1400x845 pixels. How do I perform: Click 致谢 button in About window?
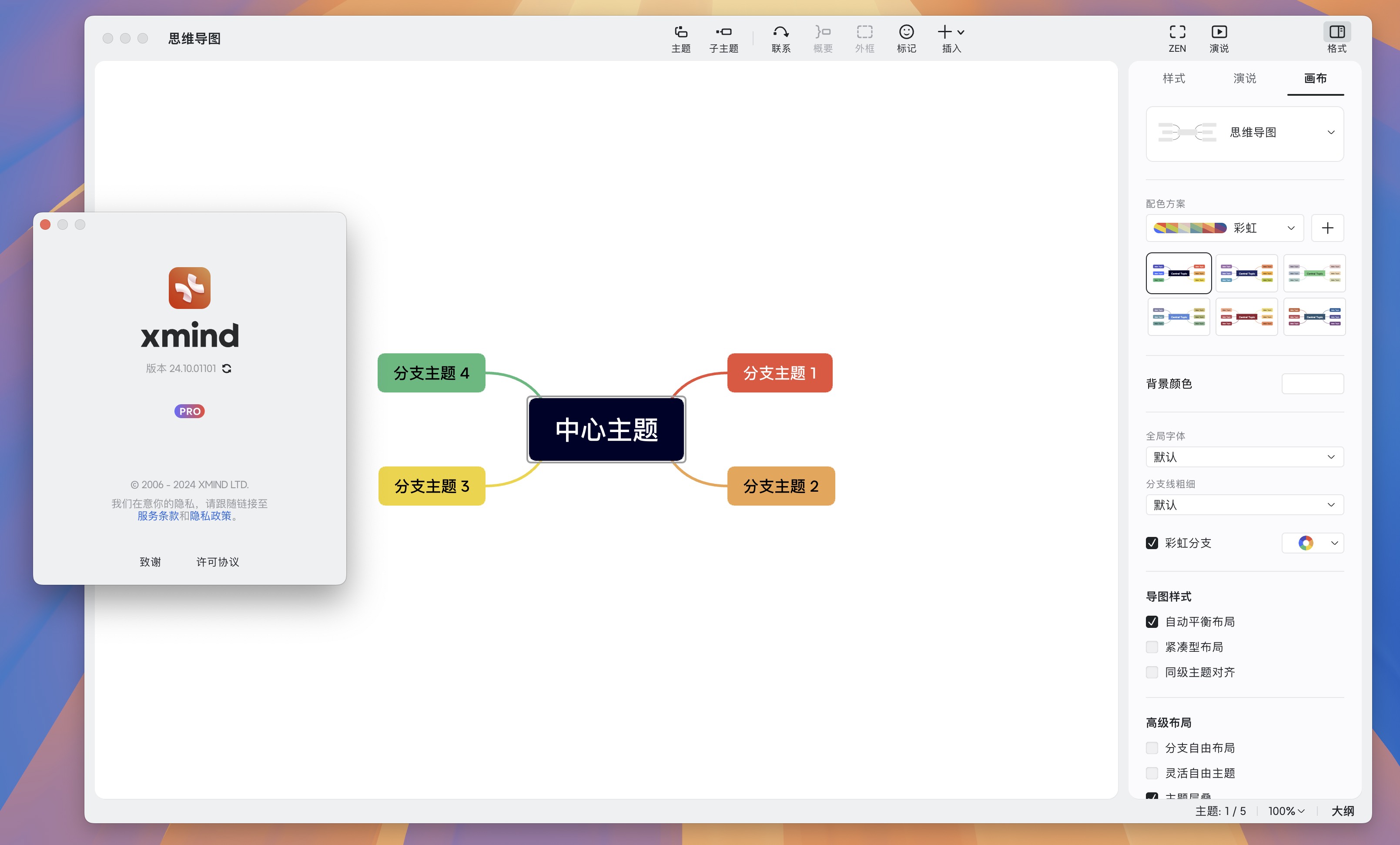click(150, 562)
